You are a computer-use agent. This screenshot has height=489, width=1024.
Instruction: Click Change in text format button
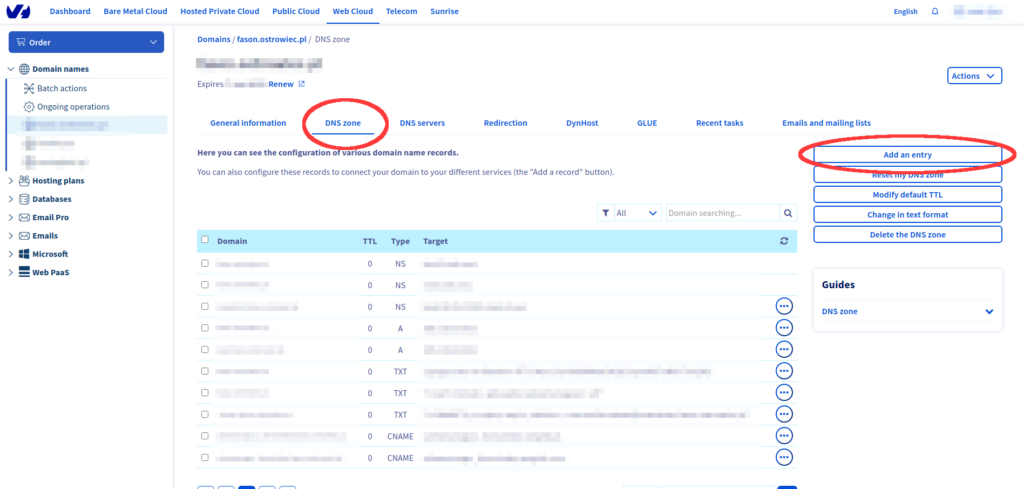click(x=907, y=214)
